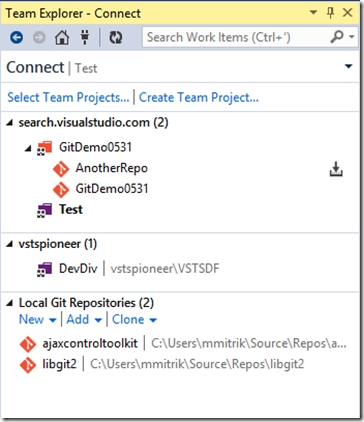
Task: Open the Connect page menu dropdown
Action: pos(348,66)
